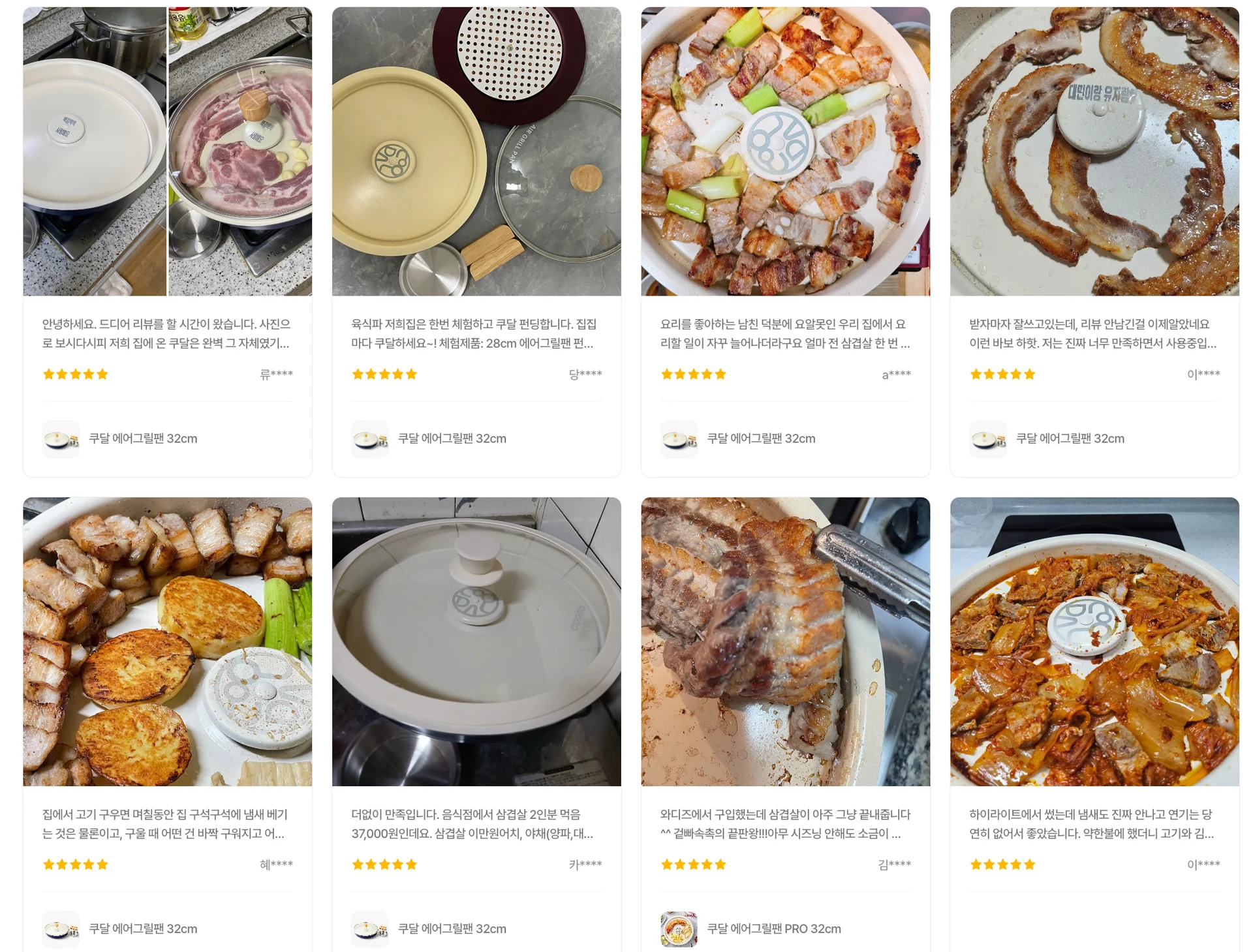
Task: Click reviewer name 카****
Action: [585, 865]
